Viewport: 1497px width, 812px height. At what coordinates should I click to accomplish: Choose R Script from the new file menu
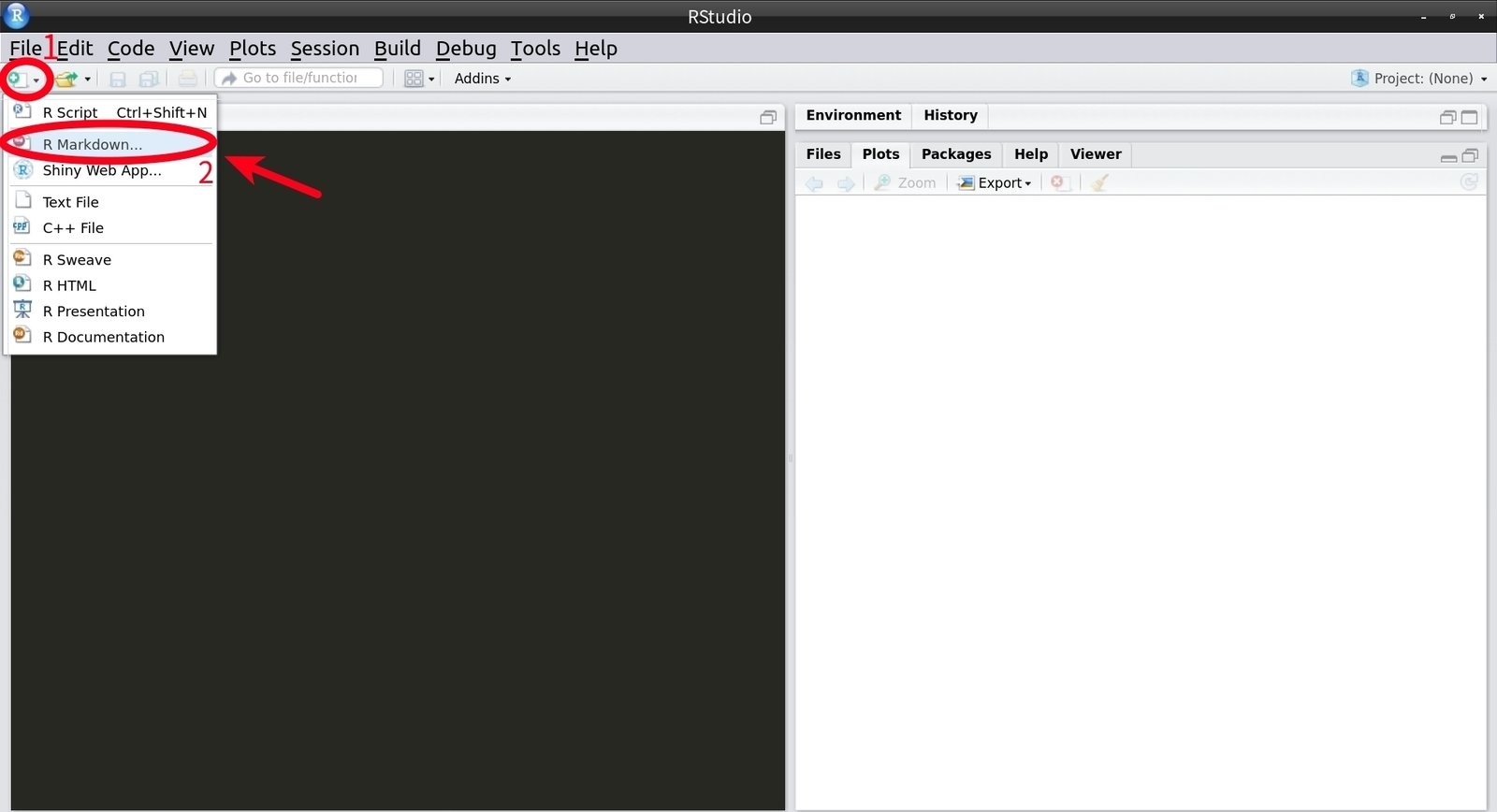111,112
